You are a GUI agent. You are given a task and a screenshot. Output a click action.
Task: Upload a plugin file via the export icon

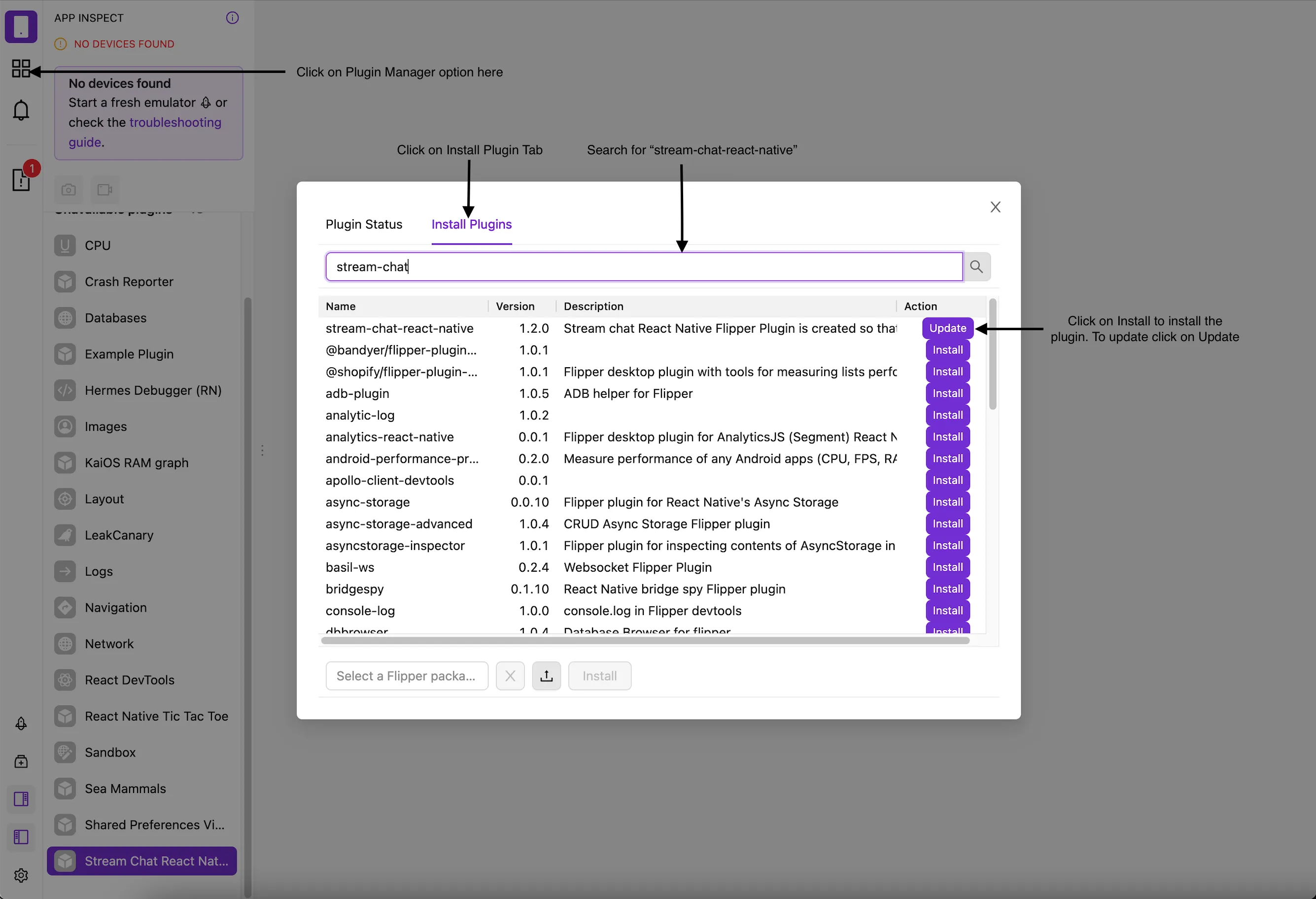pos(546,675)
